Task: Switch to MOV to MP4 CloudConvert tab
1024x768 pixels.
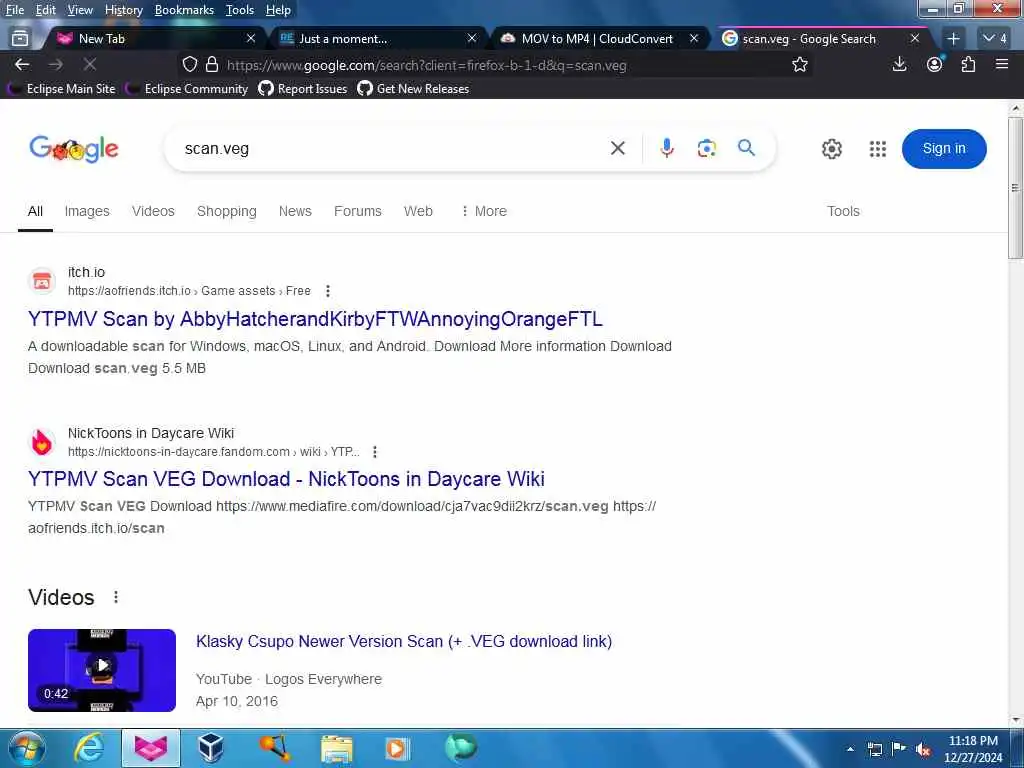Action: click(598, 39)
